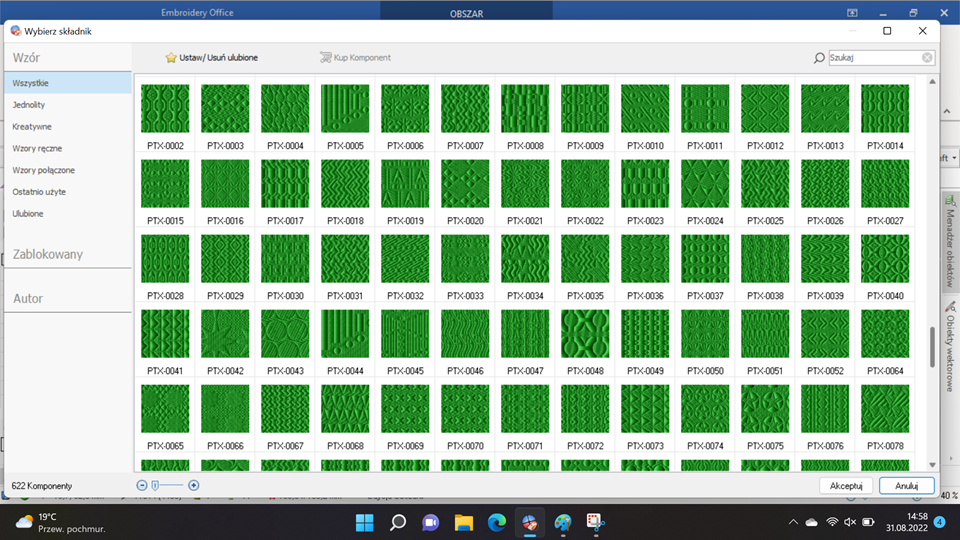This screenshot has height=540, width=960.
Task: Click the magnifier icon beside Szukaj
Action: (x=820, y=58)
